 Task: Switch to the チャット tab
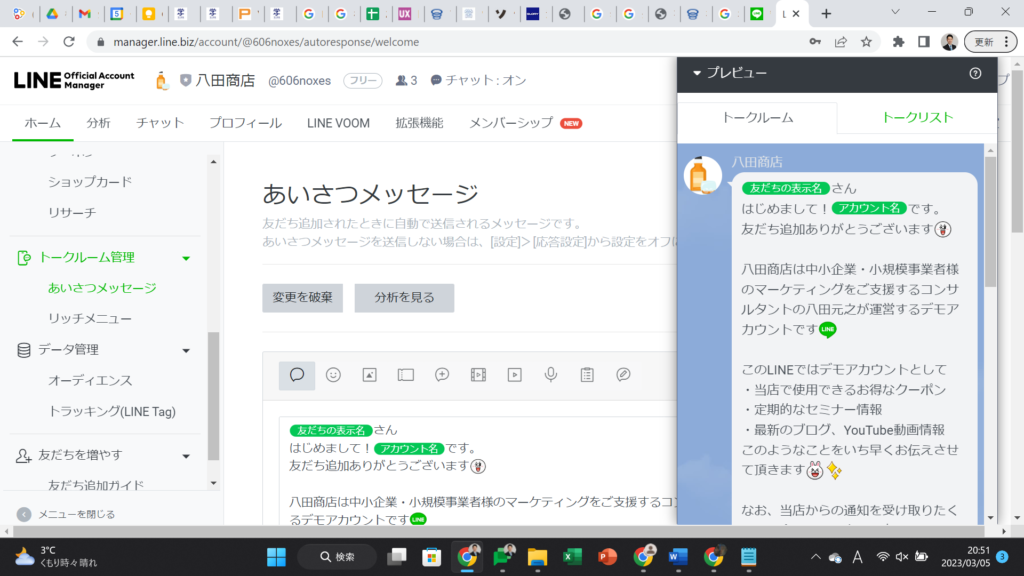click(160, 123)
